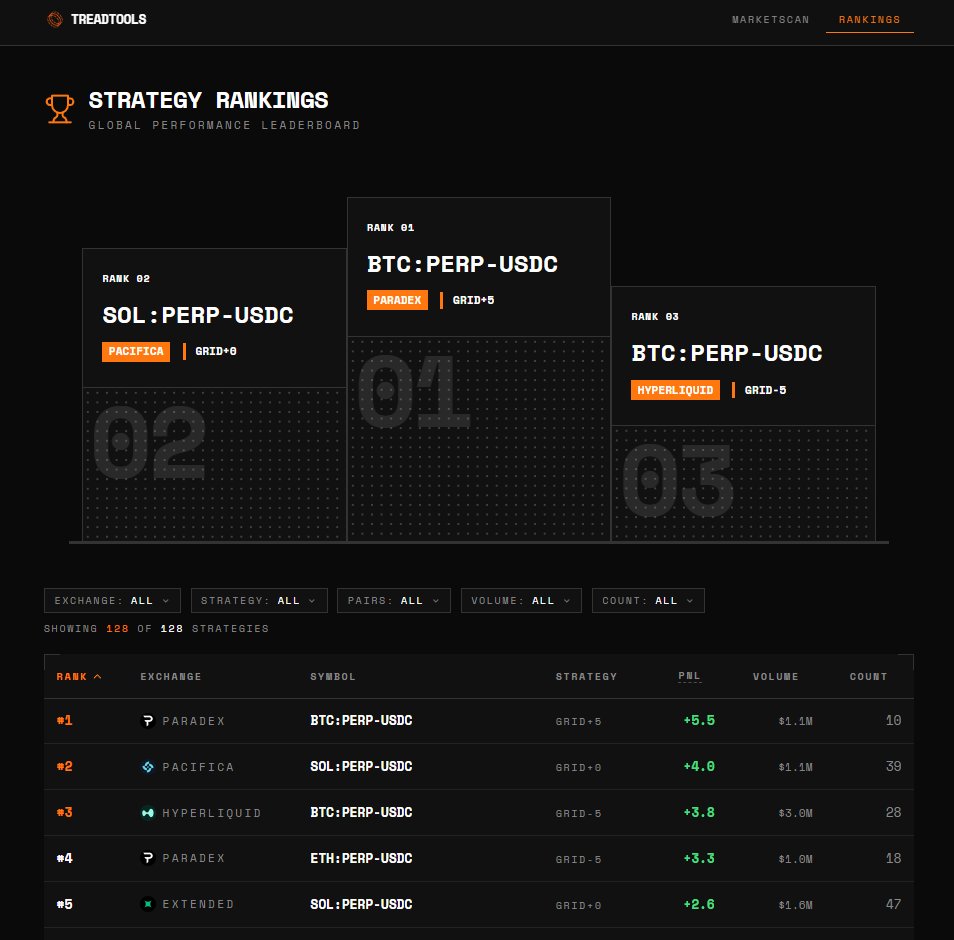Screen dimensions: 954x940
Task: Click the sort arrow next to Rank header
Action: click(97, 677)
